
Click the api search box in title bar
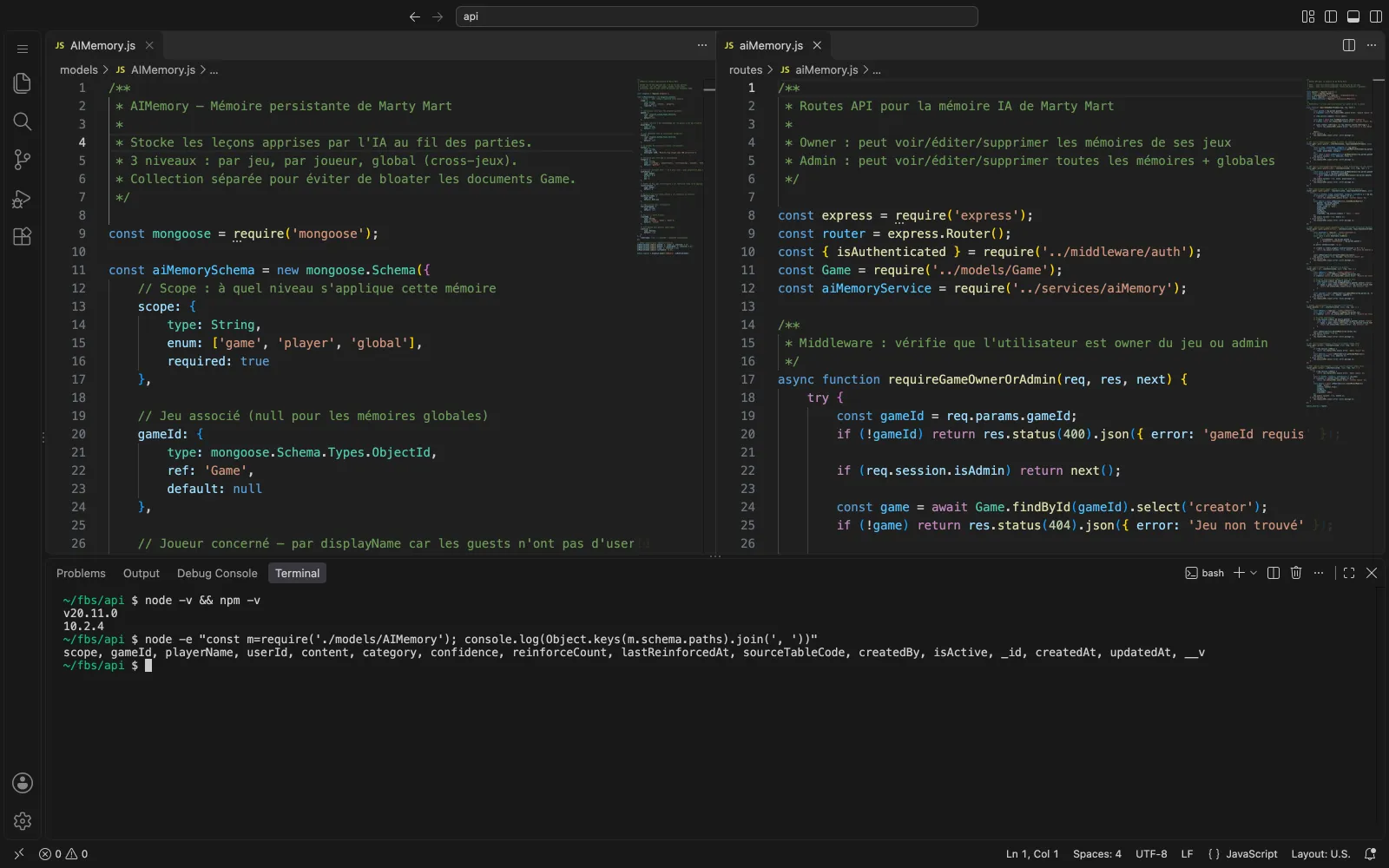pos(716,16)
